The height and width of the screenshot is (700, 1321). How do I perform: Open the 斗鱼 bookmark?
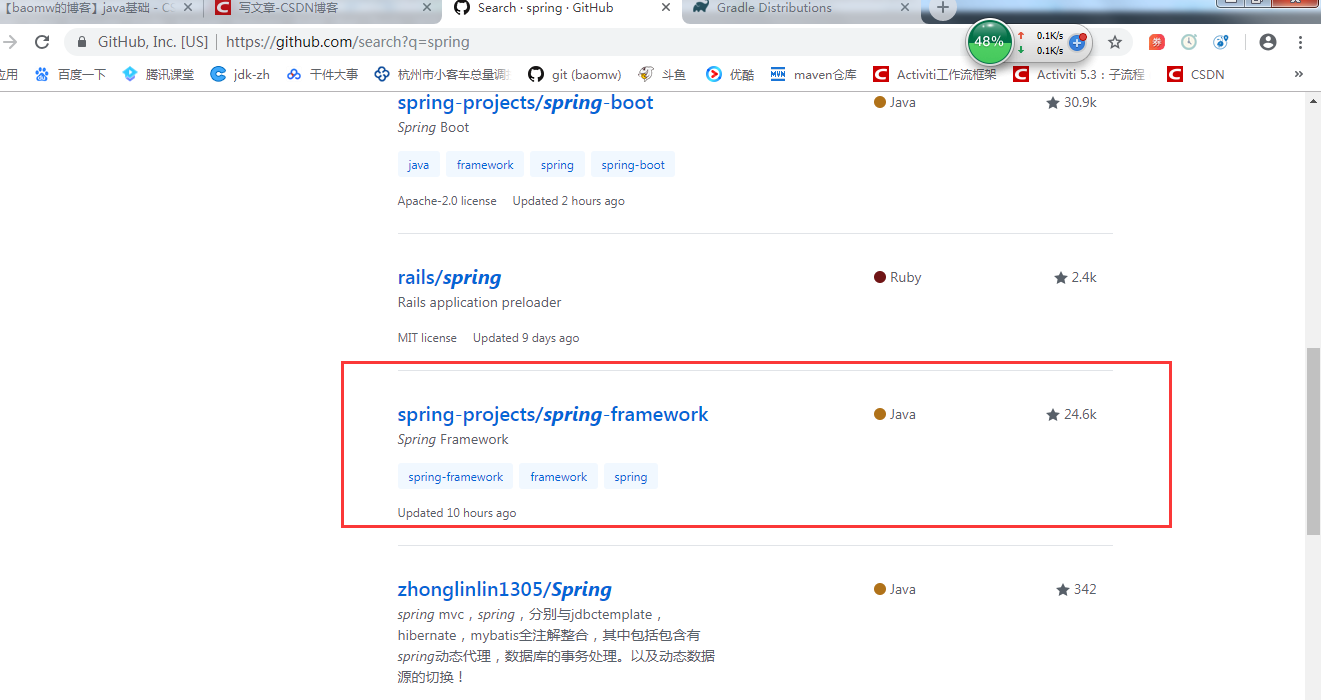click(662, 74)
